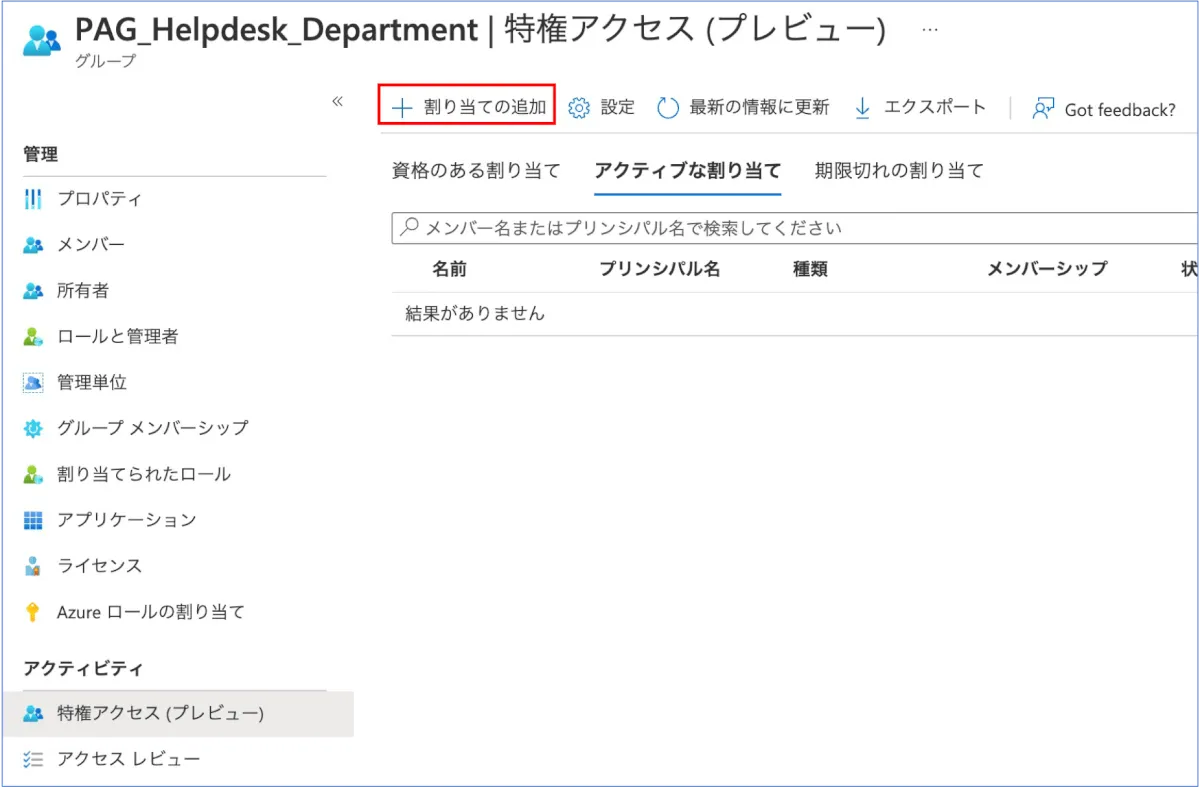
Task: Click the refresh icon for 最新の情報に更新
Action: pyautogui.click(x=668, y=108)
